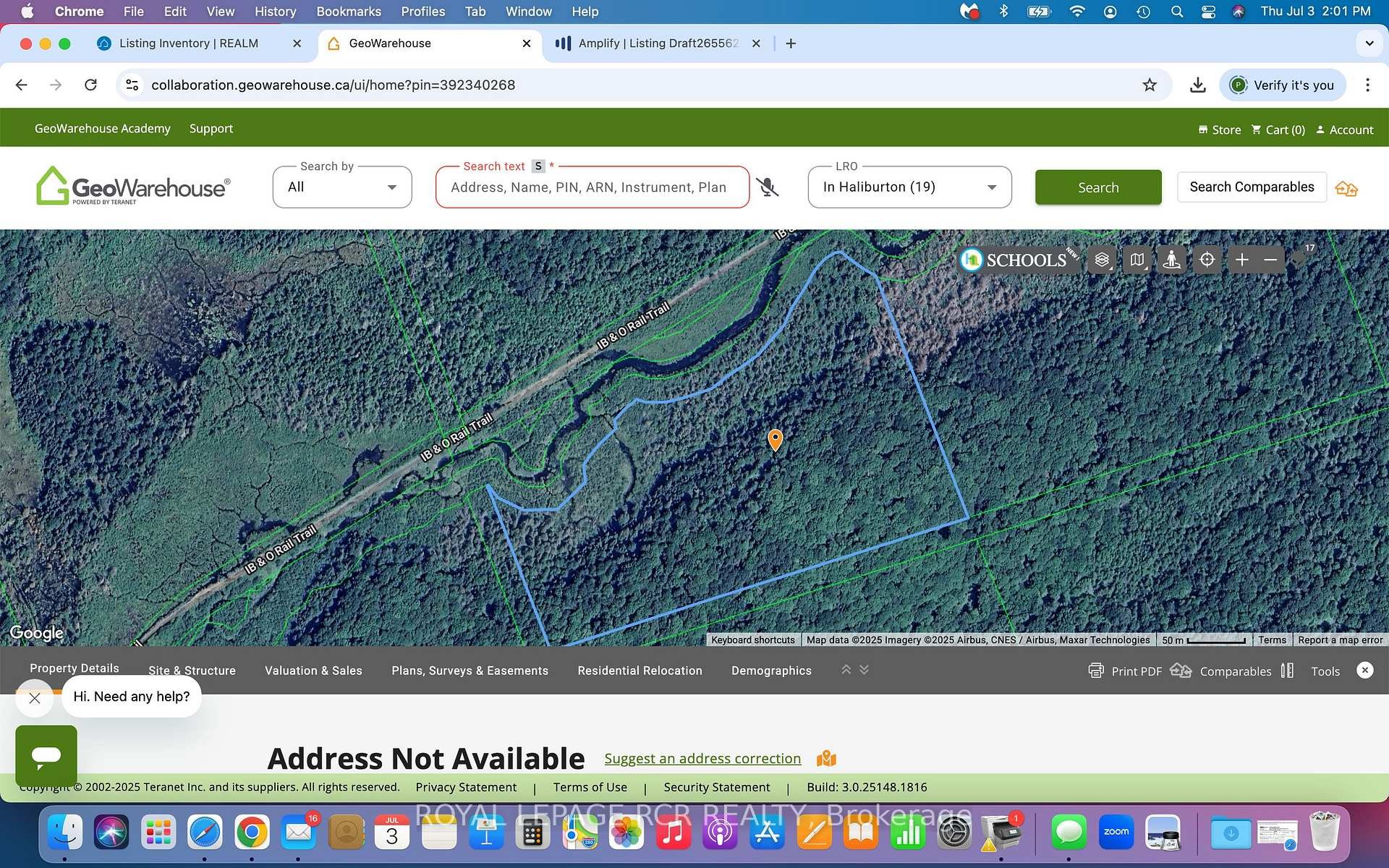Open the LRO In Haliburton dropdown

coord(909,187)
